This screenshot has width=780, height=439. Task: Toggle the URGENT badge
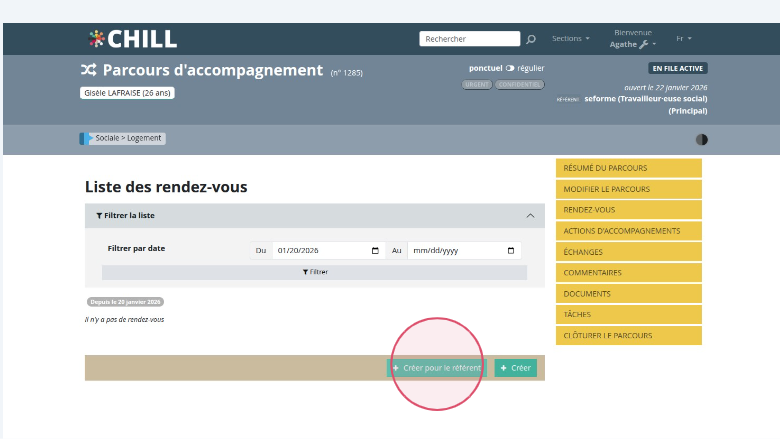point(476,84)
